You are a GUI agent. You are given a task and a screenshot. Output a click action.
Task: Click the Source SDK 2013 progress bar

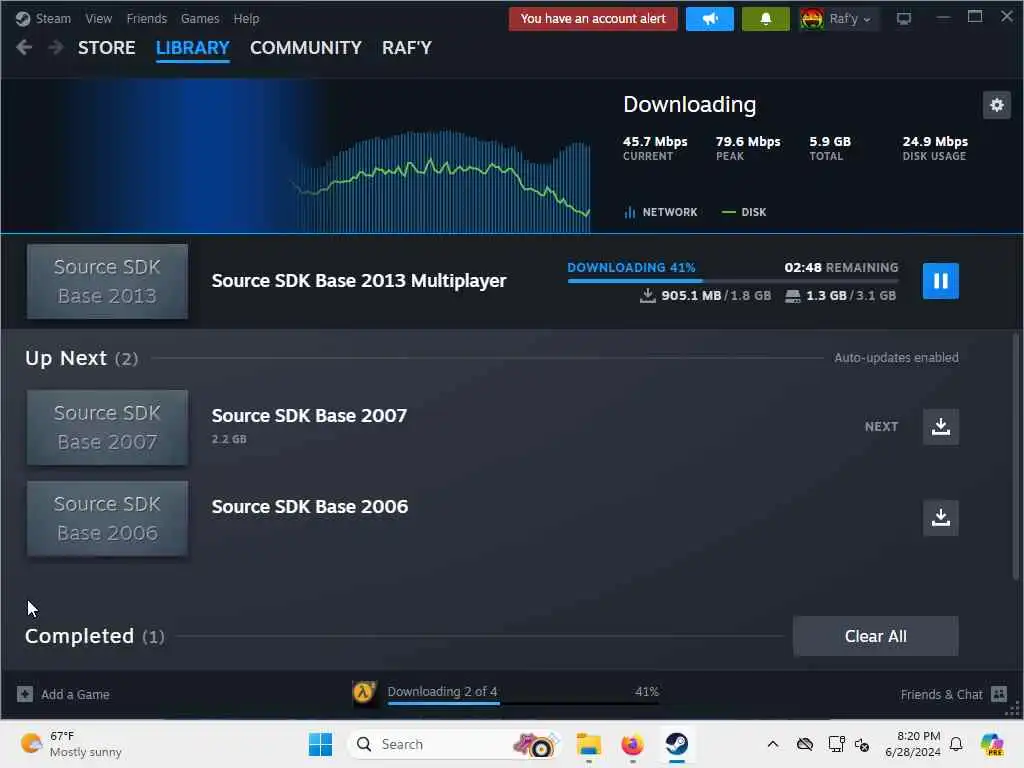(733, 281)
